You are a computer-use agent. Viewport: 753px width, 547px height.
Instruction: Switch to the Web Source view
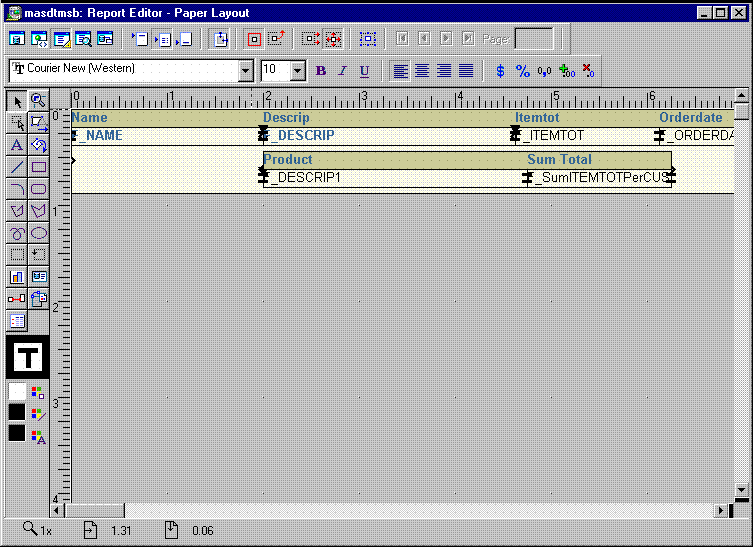(x=39, y=39)
